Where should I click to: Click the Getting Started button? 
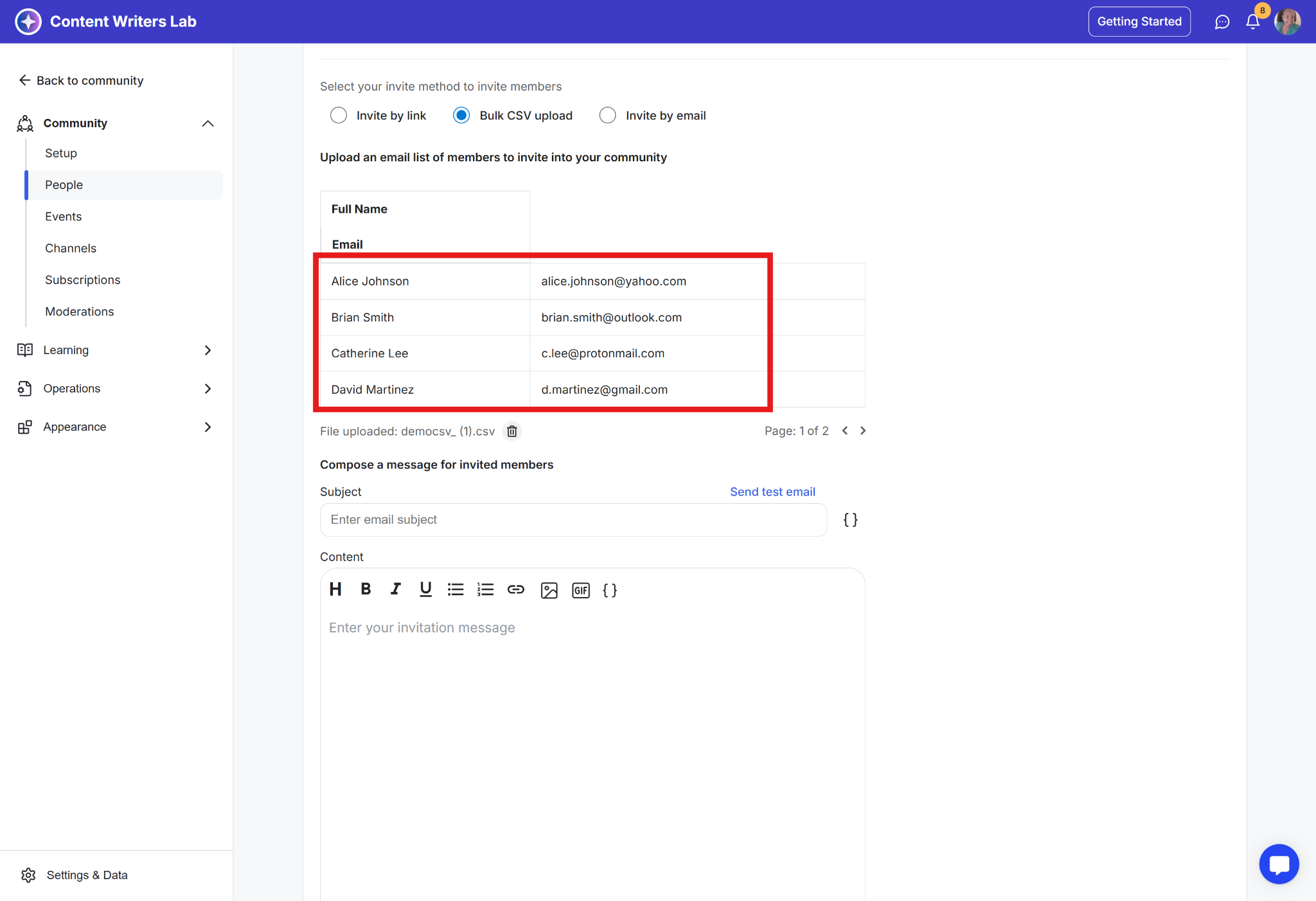pyautogui.click(x=1139, y=22)
